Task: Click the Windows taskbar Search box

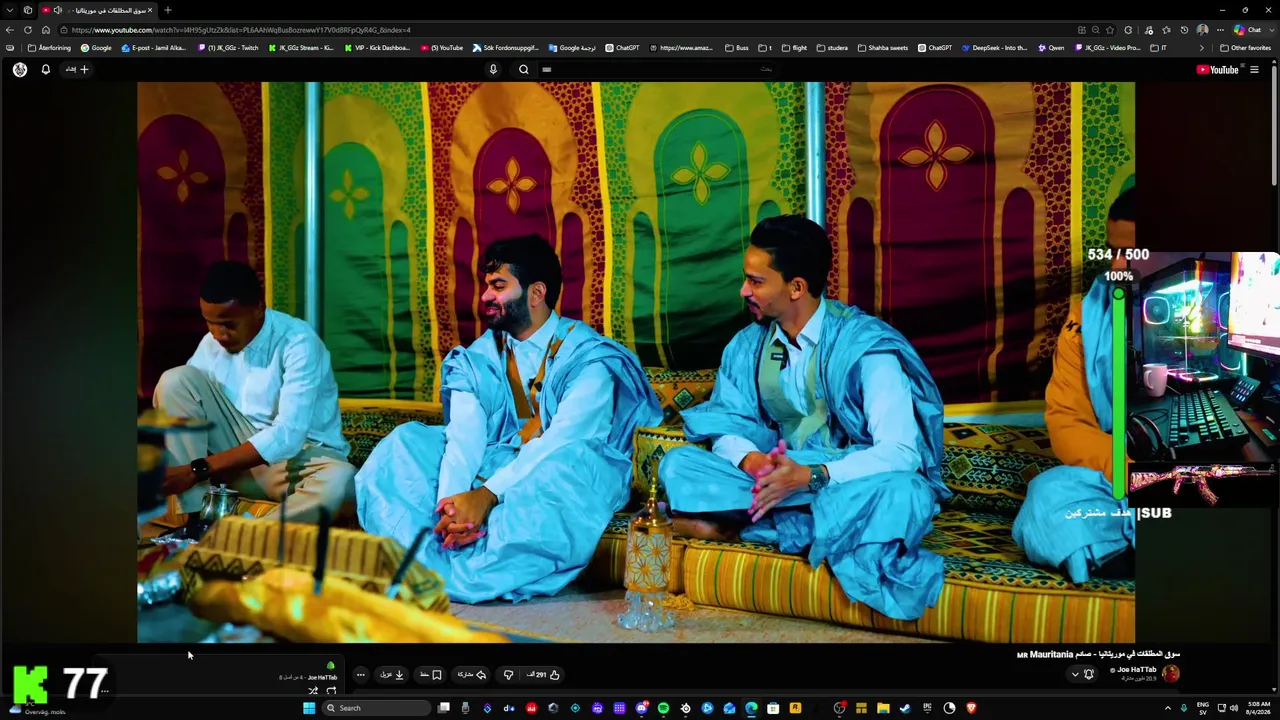Action: tap(377, 708)
